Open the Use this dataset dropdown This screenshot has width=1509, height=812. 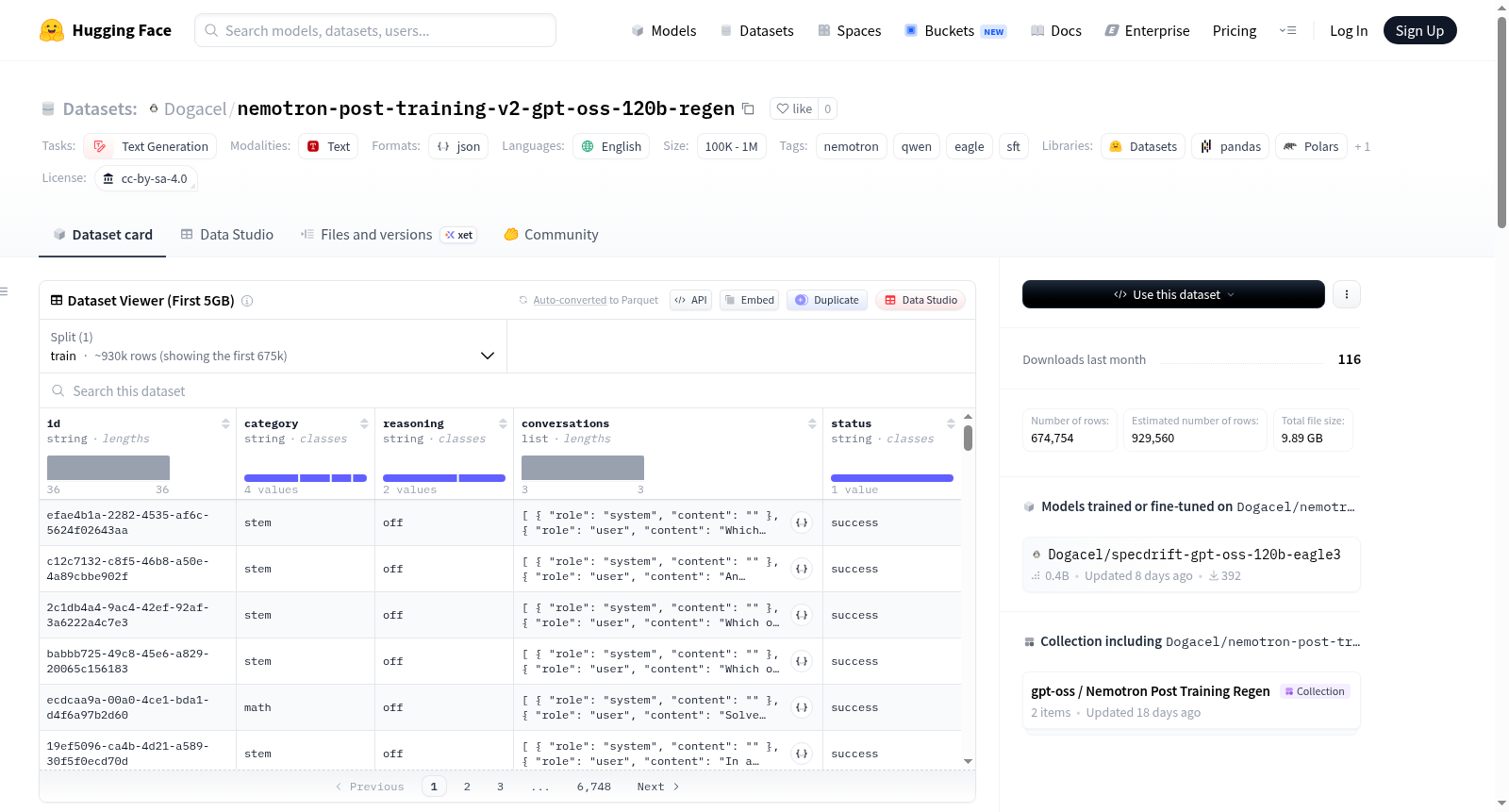click(x=1173, y=294)
